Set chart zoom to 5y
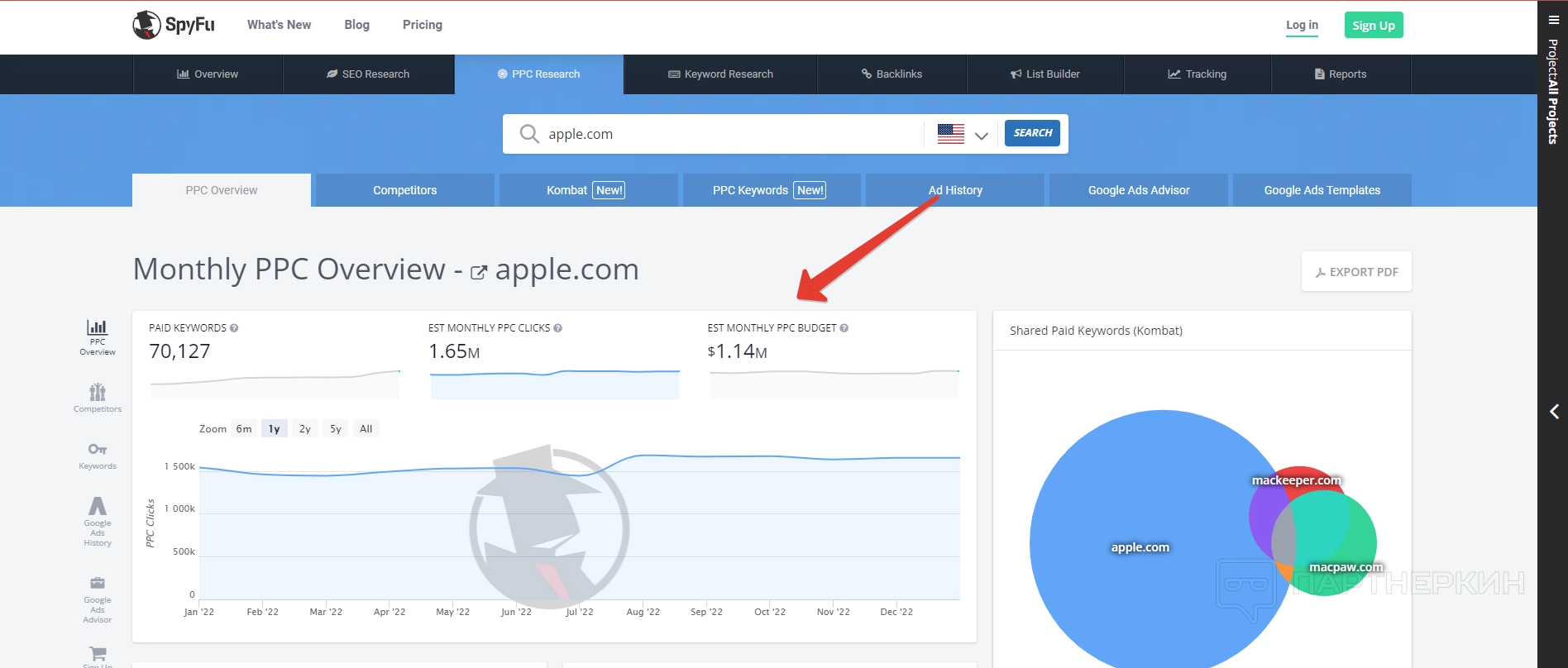1568x668 pixels. [336, 429]
